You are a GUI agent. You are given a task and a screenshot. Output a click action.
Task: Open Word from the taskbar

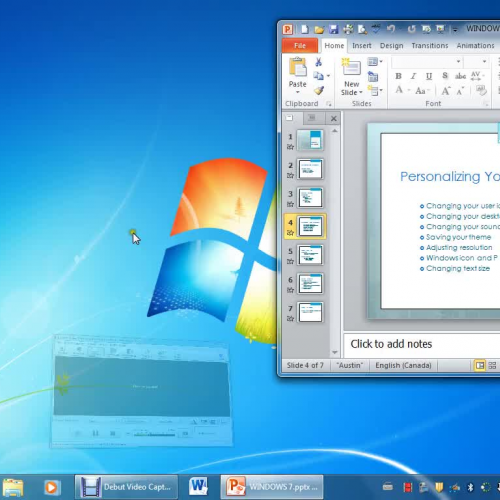click(198, 487)
